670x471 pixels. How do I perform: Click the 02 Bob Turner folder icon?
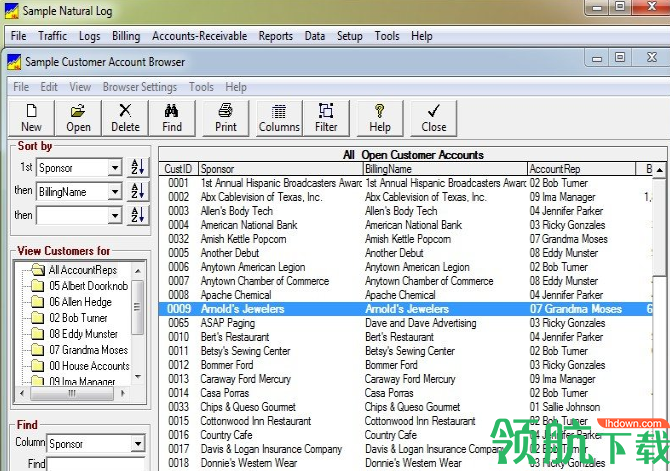coord(38,318)
